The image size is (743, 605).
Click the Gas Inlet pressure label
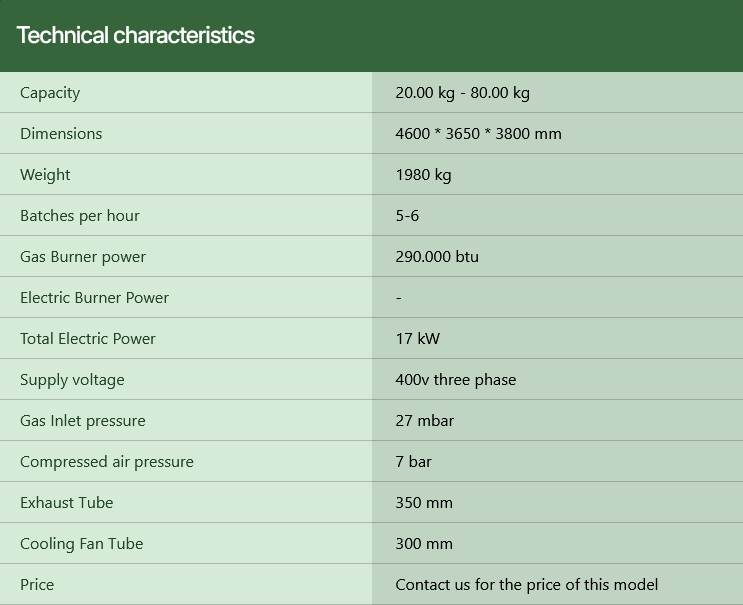tap(83, 421)
